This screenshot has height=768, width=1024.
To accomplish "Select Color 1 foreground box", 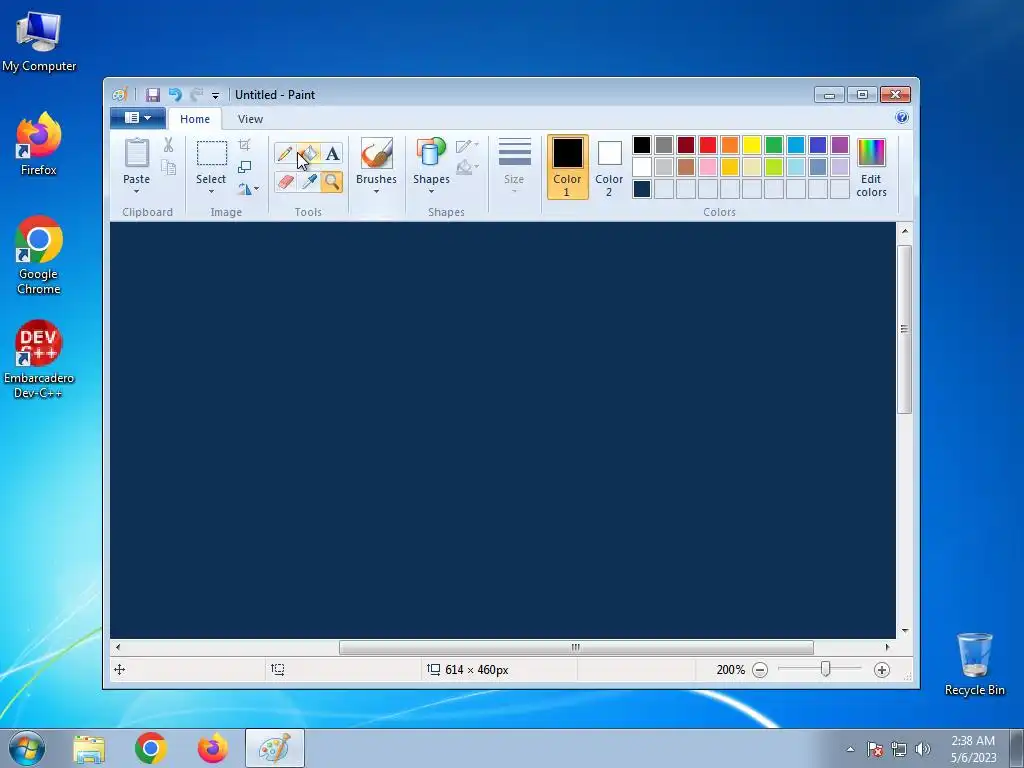I will 568,167.
